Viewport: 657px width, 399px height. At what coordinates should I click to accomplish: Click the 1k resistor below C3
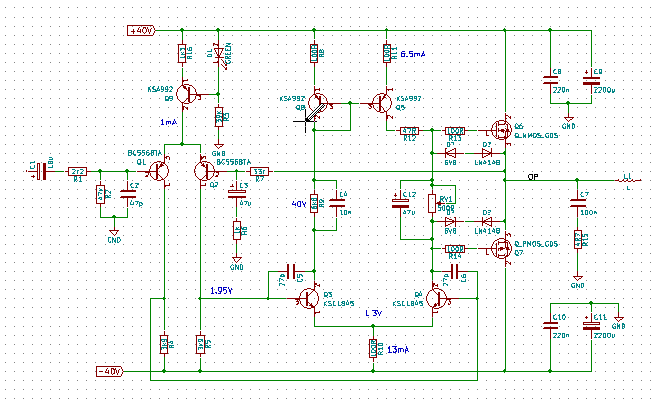[x=237, y=231]
